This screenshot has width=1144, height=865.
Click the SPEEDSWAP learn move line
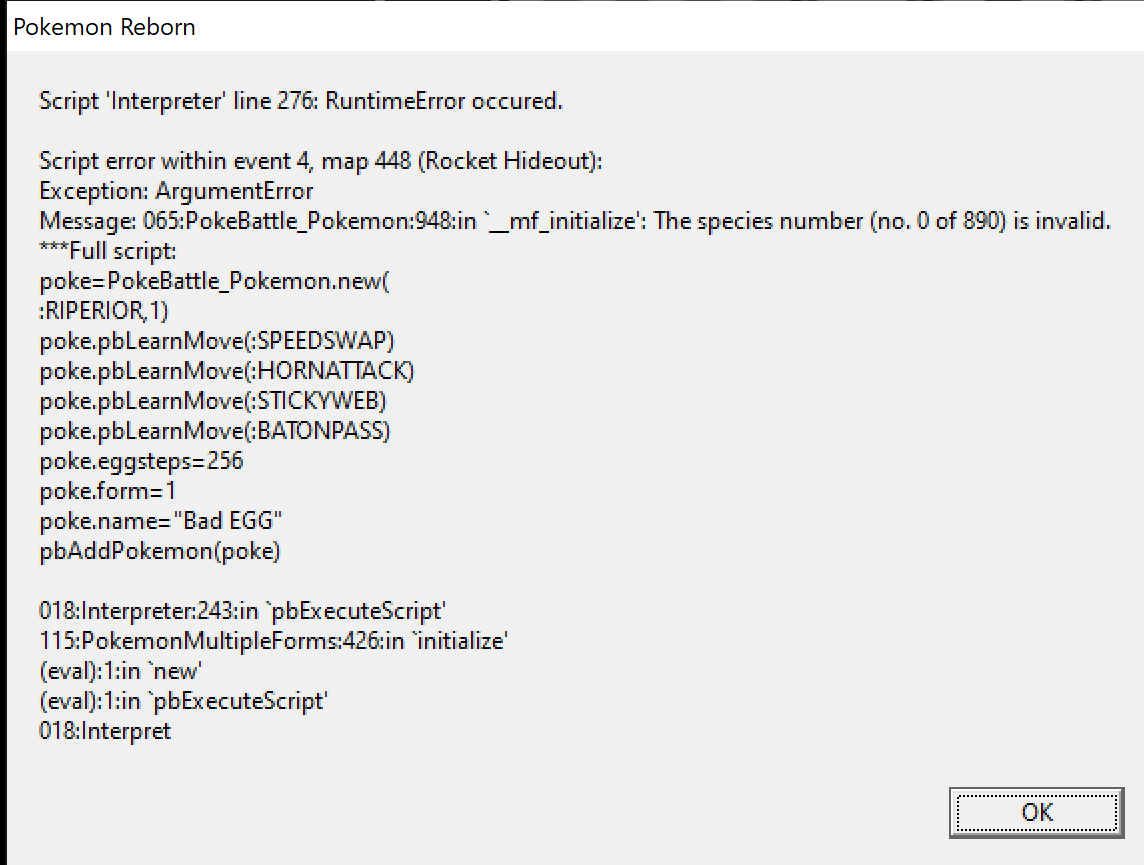[x=217, y=341]
